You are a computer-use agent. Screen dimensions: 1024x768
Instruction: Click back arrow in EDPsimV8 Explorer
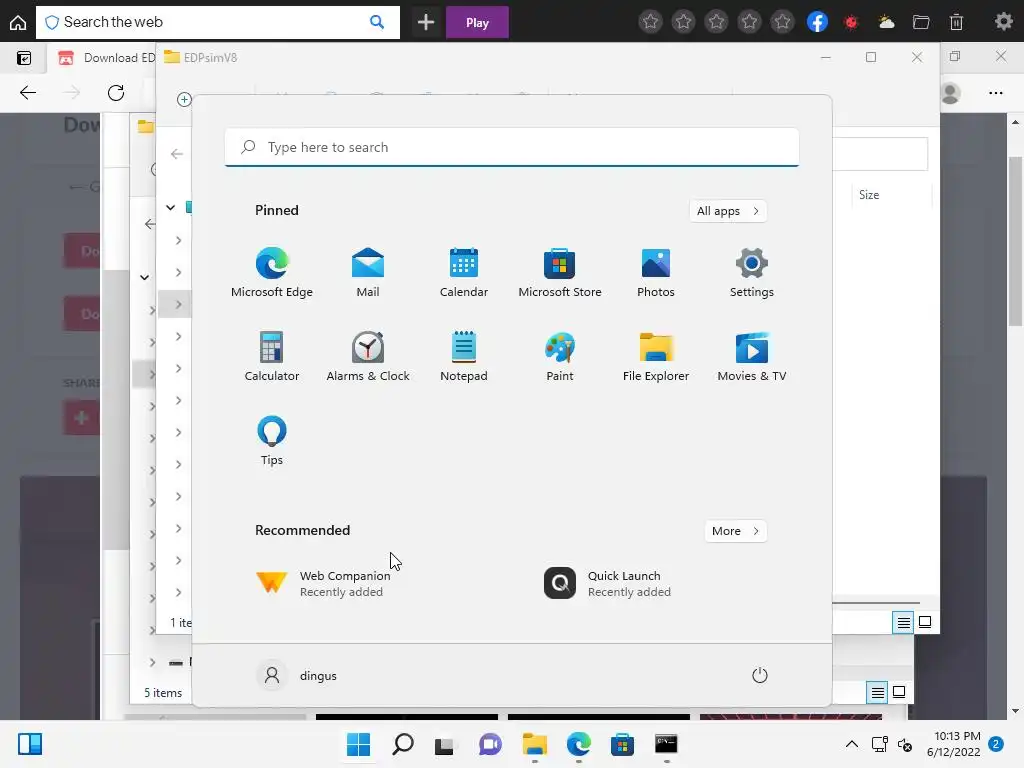(176, 154)
